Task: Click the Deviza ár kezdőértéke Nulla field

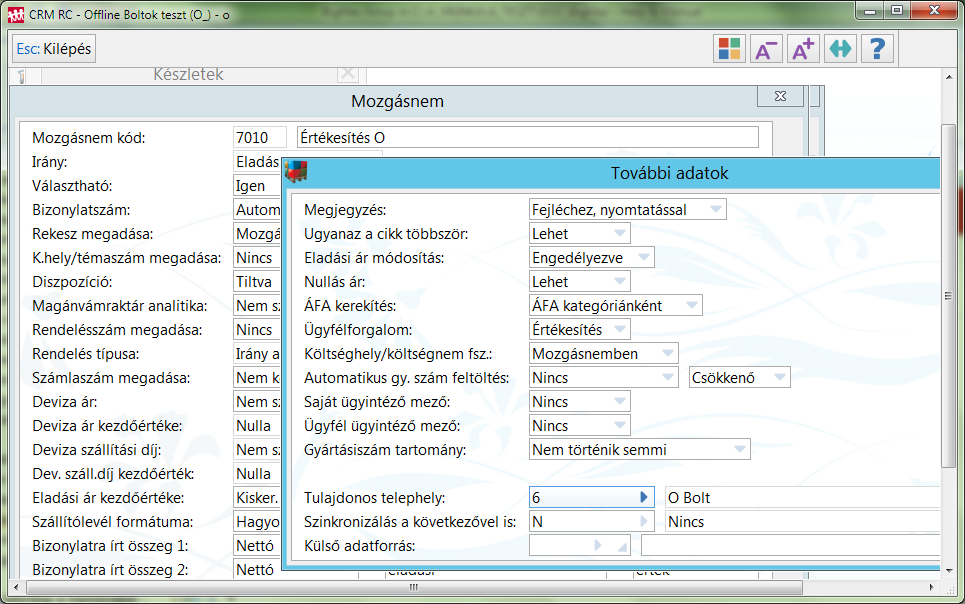Action: coord(257,425)
